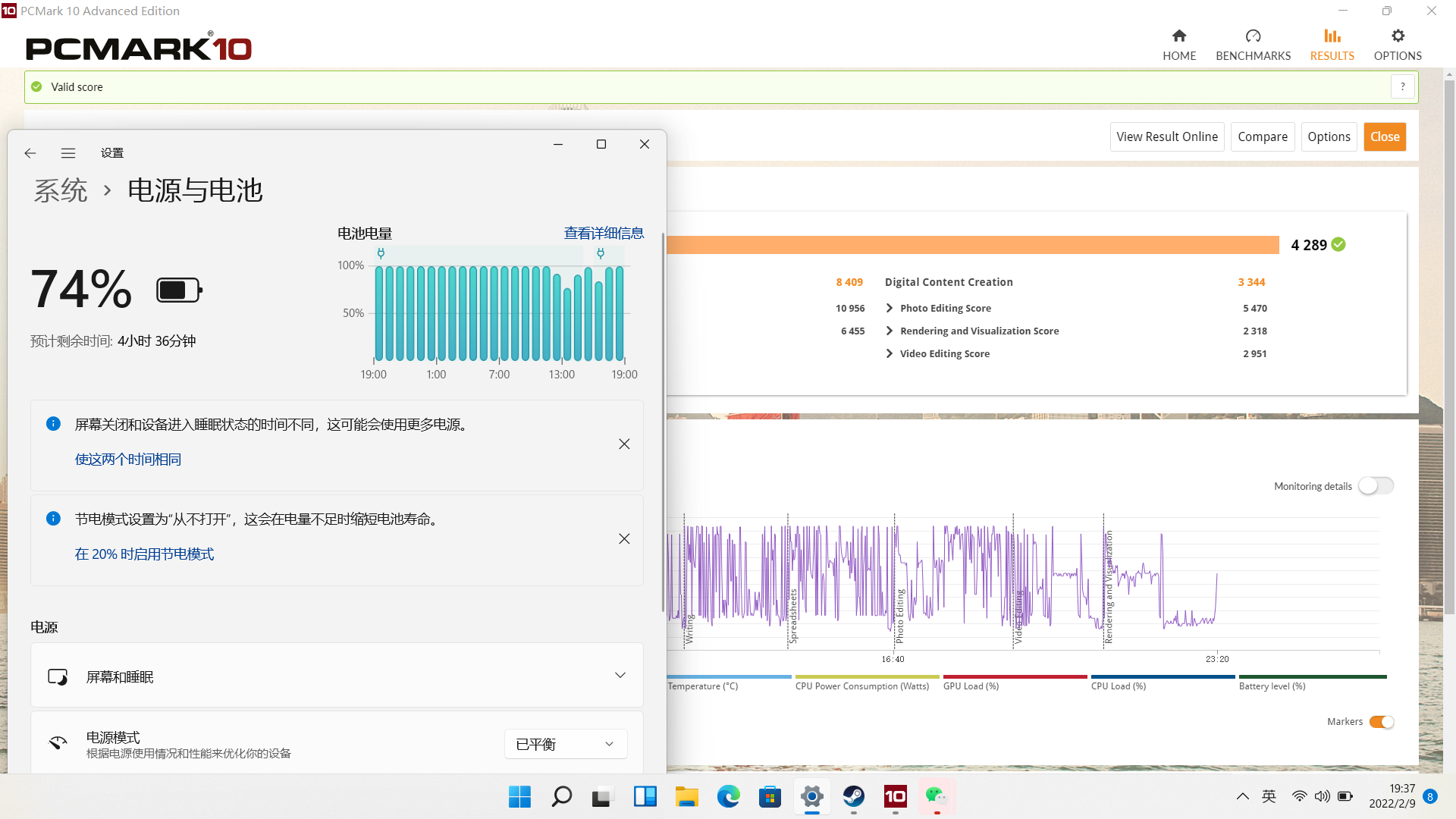Click the power mode gauge icon

(x=58, y=743)
